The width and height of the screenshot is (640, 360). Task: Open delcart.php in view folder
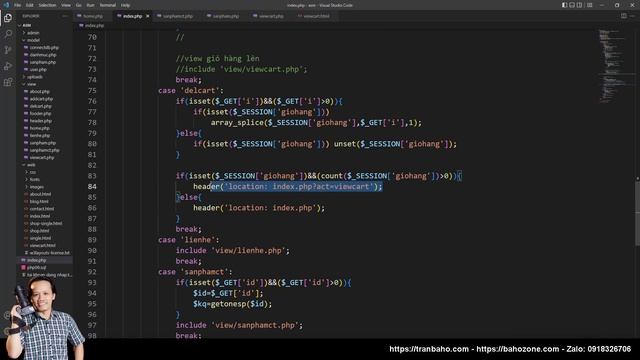40,106
